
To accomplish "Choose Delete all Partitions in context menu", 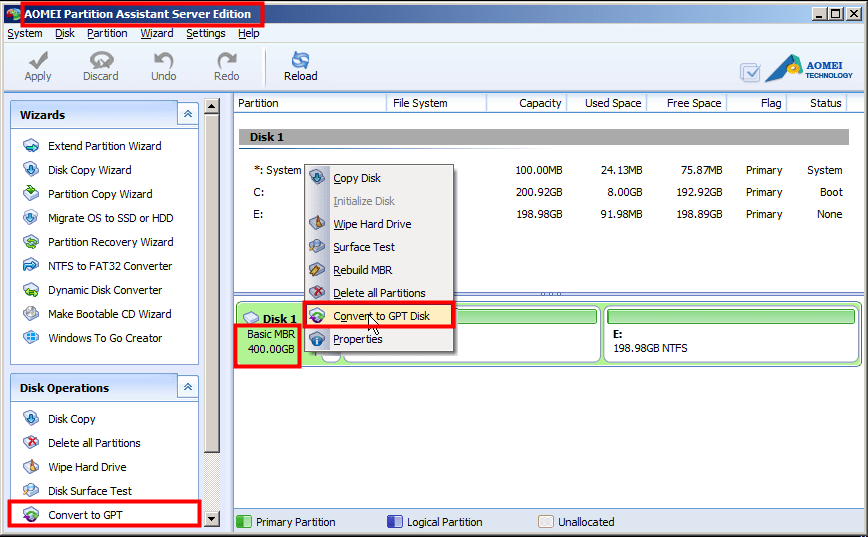I will click(379, 293).
